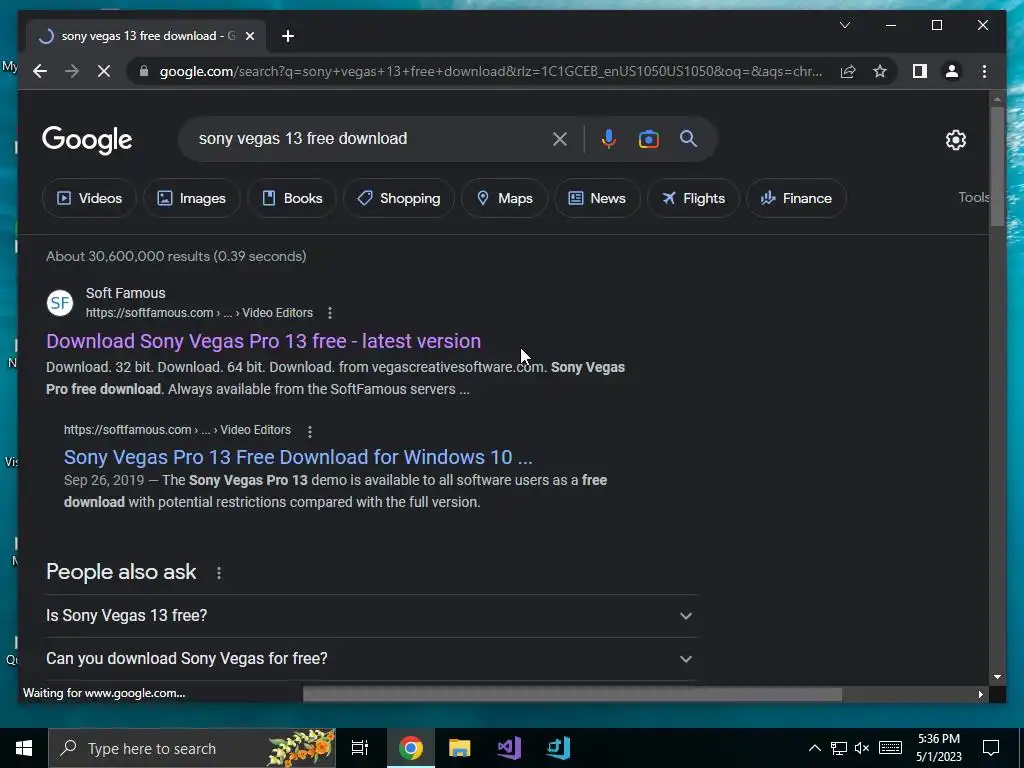Open File Explorer from the taskbar
This screenshot has width=1024, height=768.
(460, 748)
